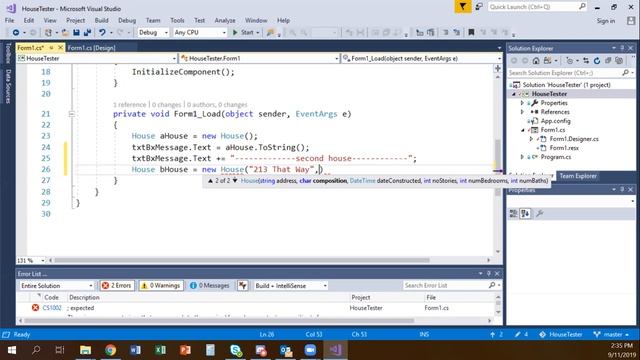Click the Save (floppy disk) toolbar icon

coord(76,32)
